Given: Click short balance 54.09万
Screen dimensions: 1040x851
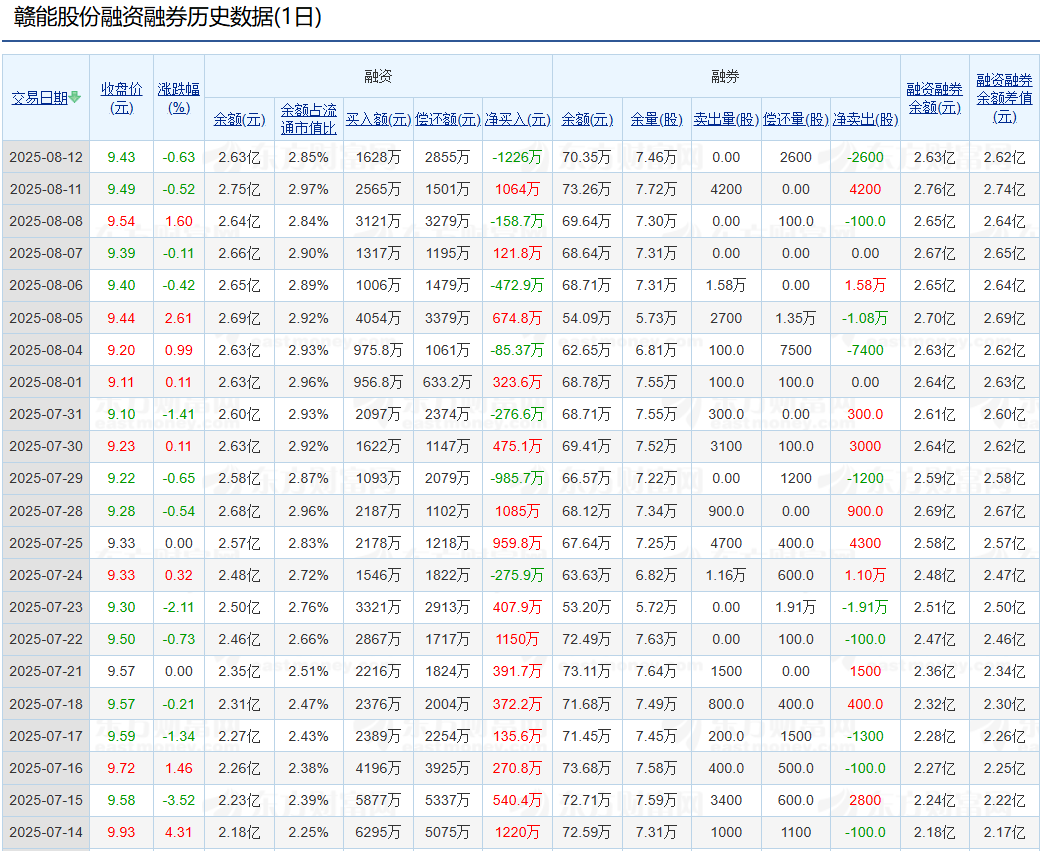Looking at the screenshot, I should tap(587, 318).
